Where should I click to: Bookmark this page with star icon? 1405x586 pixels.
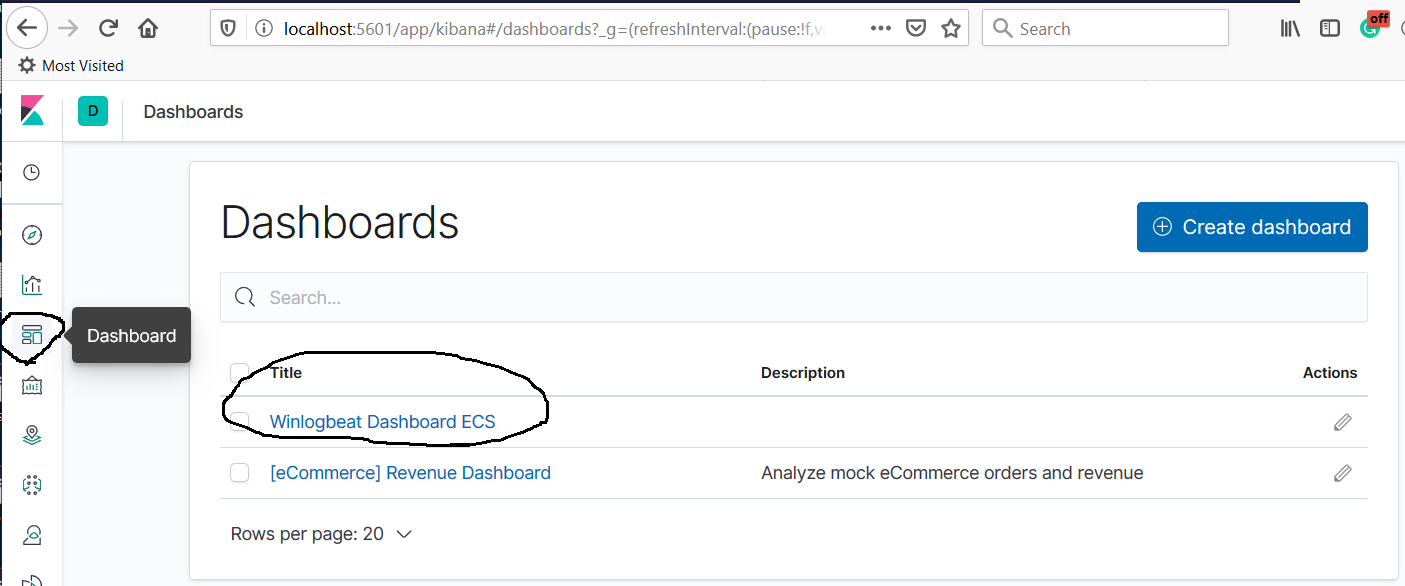[x=951, y=28]
